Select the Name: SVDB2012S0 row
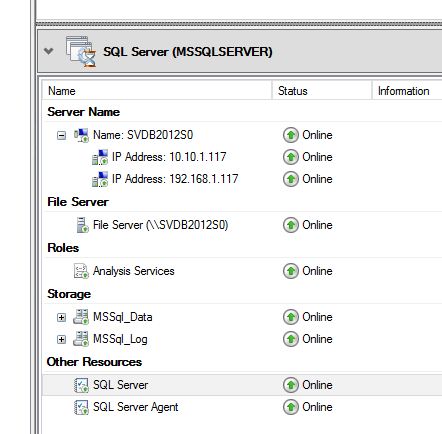Screen dimensions: 442x434 coord(143,135)
